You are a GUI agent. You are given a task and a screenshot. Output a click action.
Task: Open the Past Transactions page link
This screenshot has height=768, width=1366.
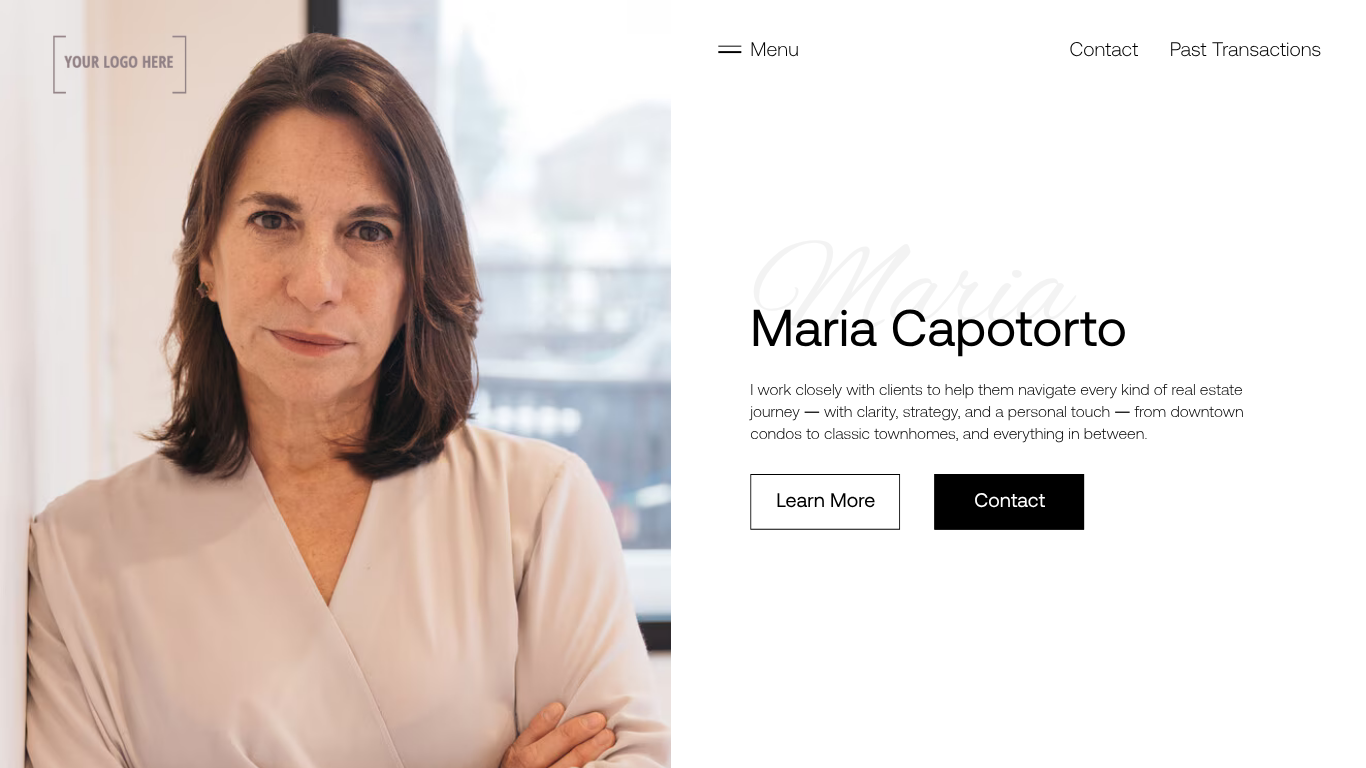point(1245,50)
